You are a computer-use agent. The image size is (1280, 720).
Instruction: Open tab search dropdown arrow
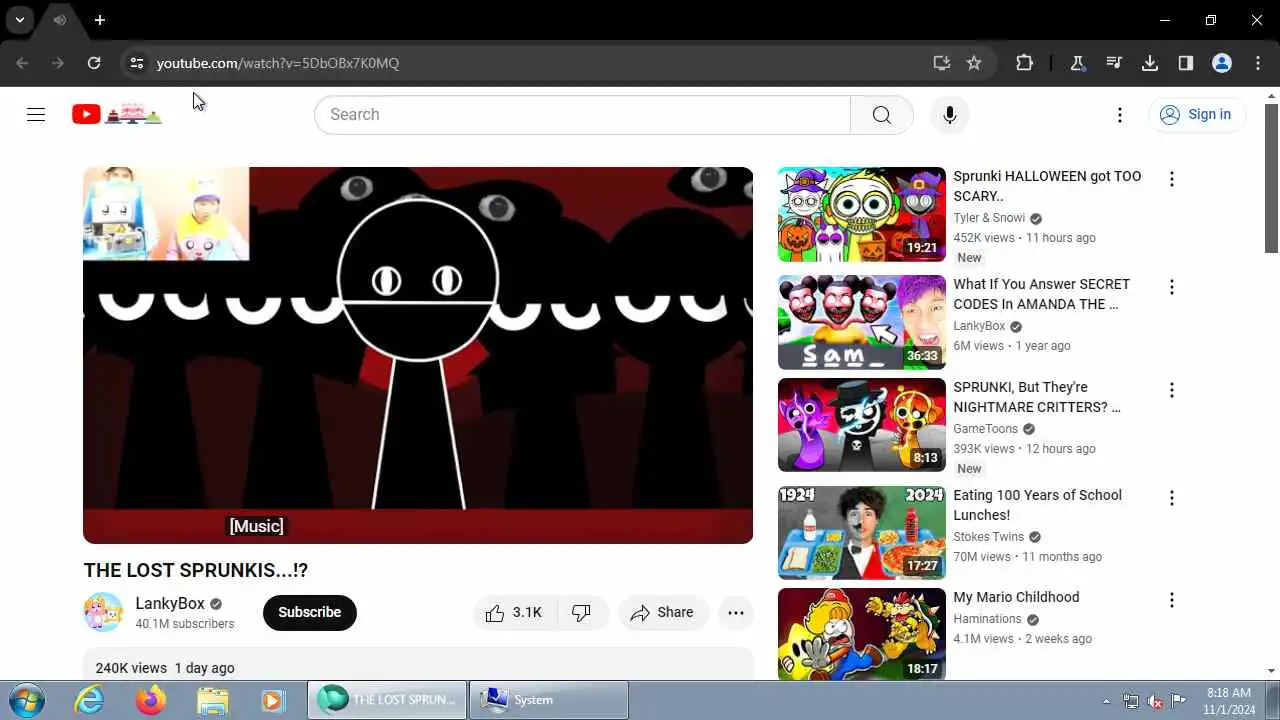[19, 20]
